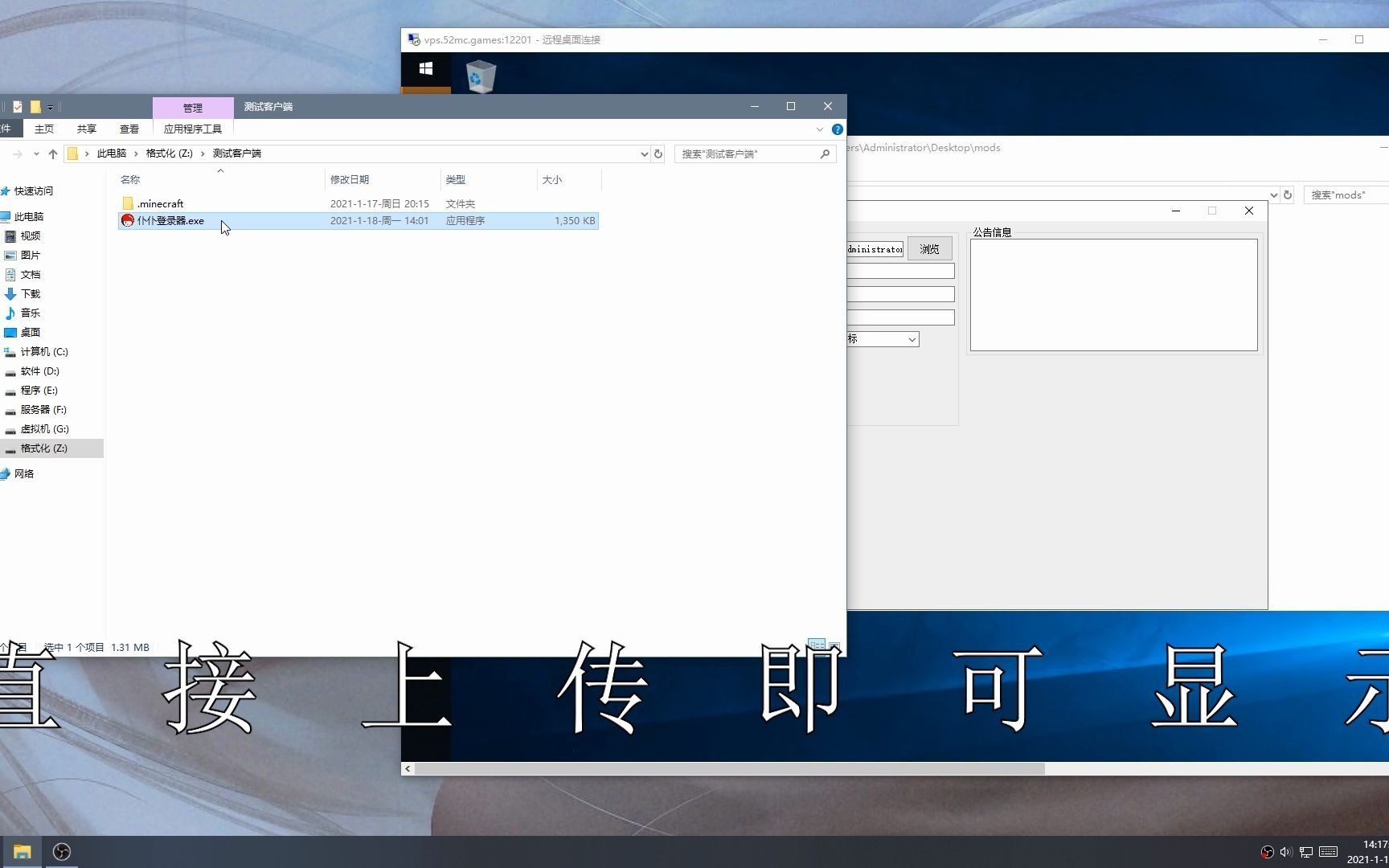This screenshot has height=868, width=1389.
Task: Open the 下载 folder in the sidebar
Action: (31, 294)
